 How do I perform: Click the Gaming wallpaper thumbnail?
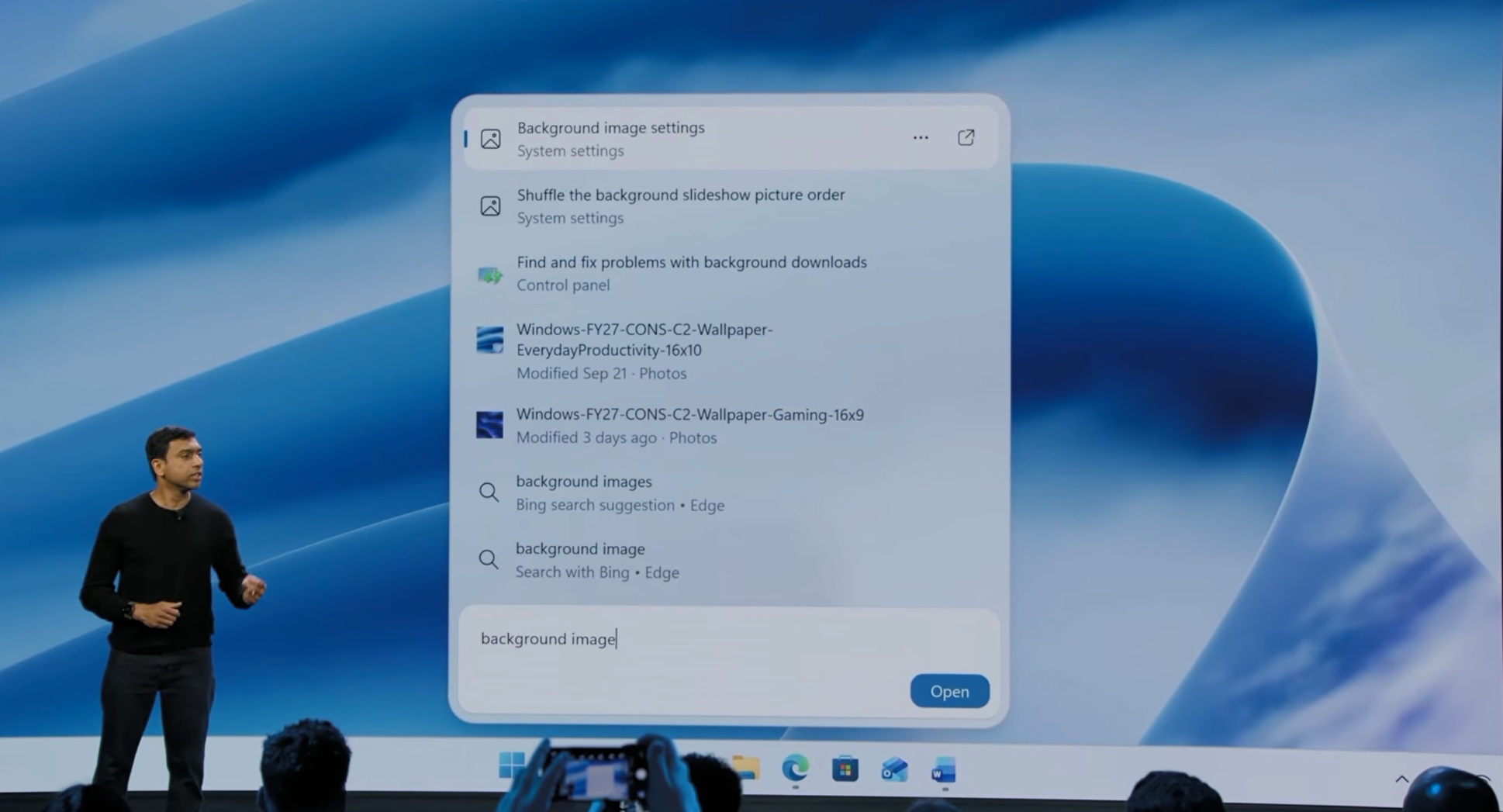coord(489,425)
